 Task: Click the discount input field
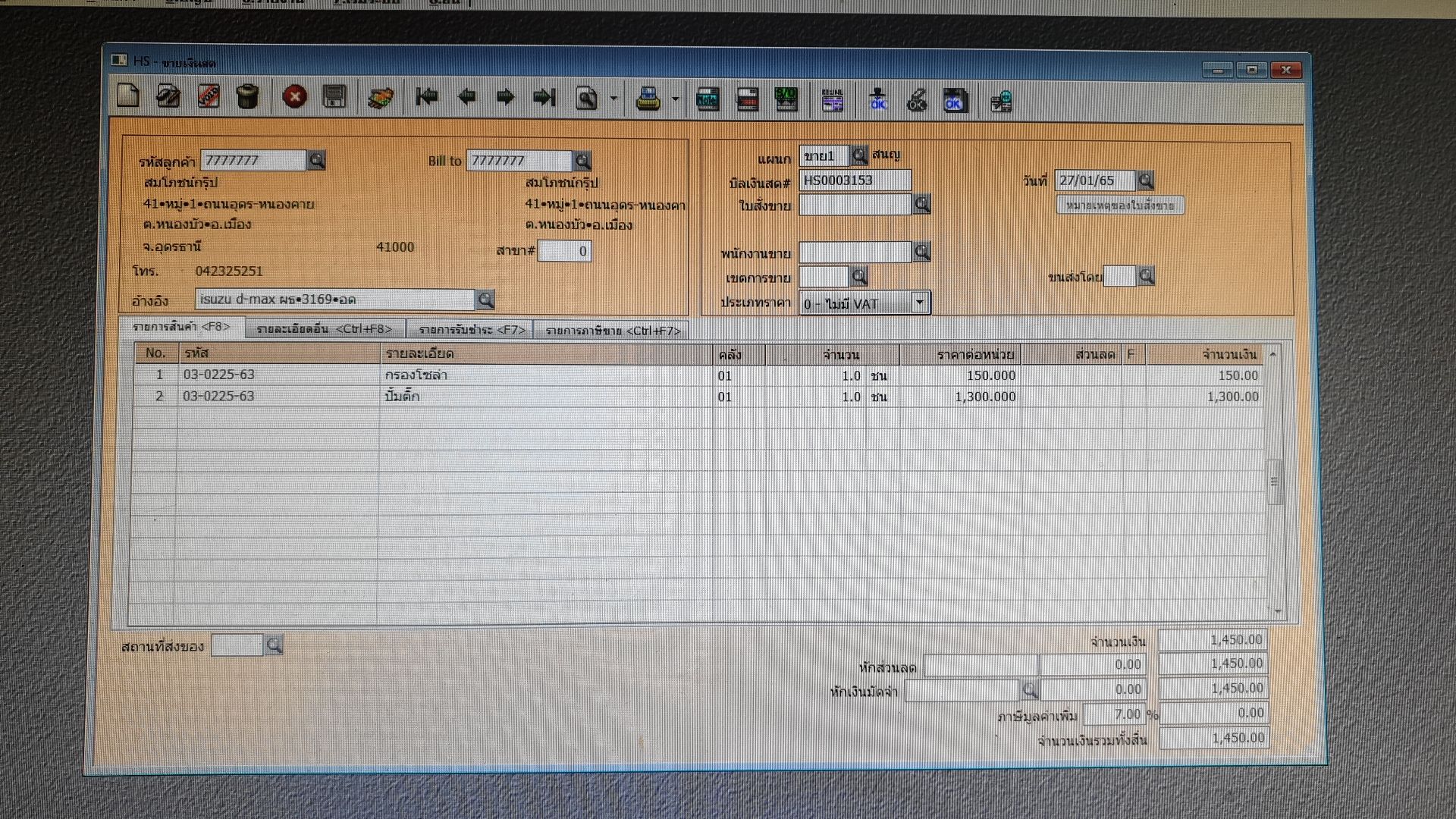pos(980,665)
